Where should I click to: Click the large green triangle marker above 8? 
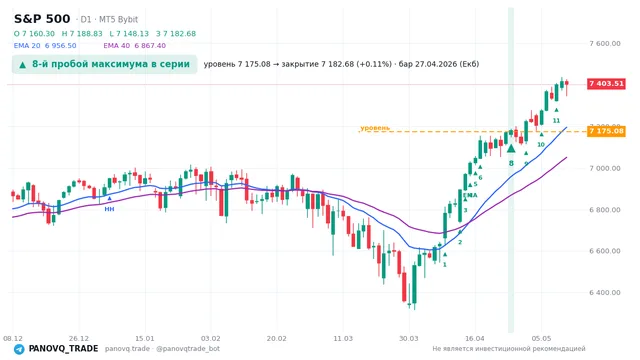tap(511, 149)
